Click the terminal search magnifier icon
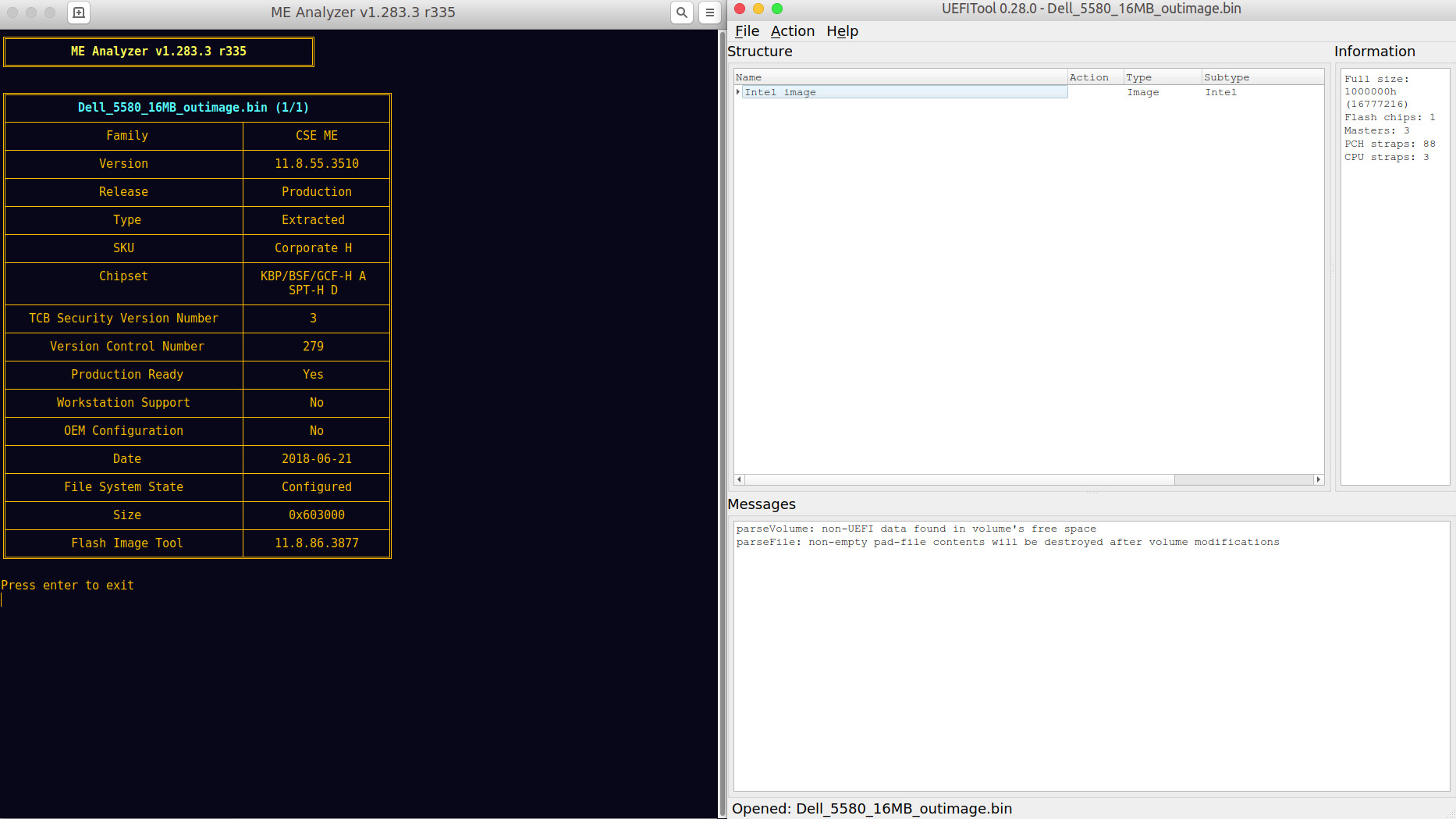 coord(682,12)
